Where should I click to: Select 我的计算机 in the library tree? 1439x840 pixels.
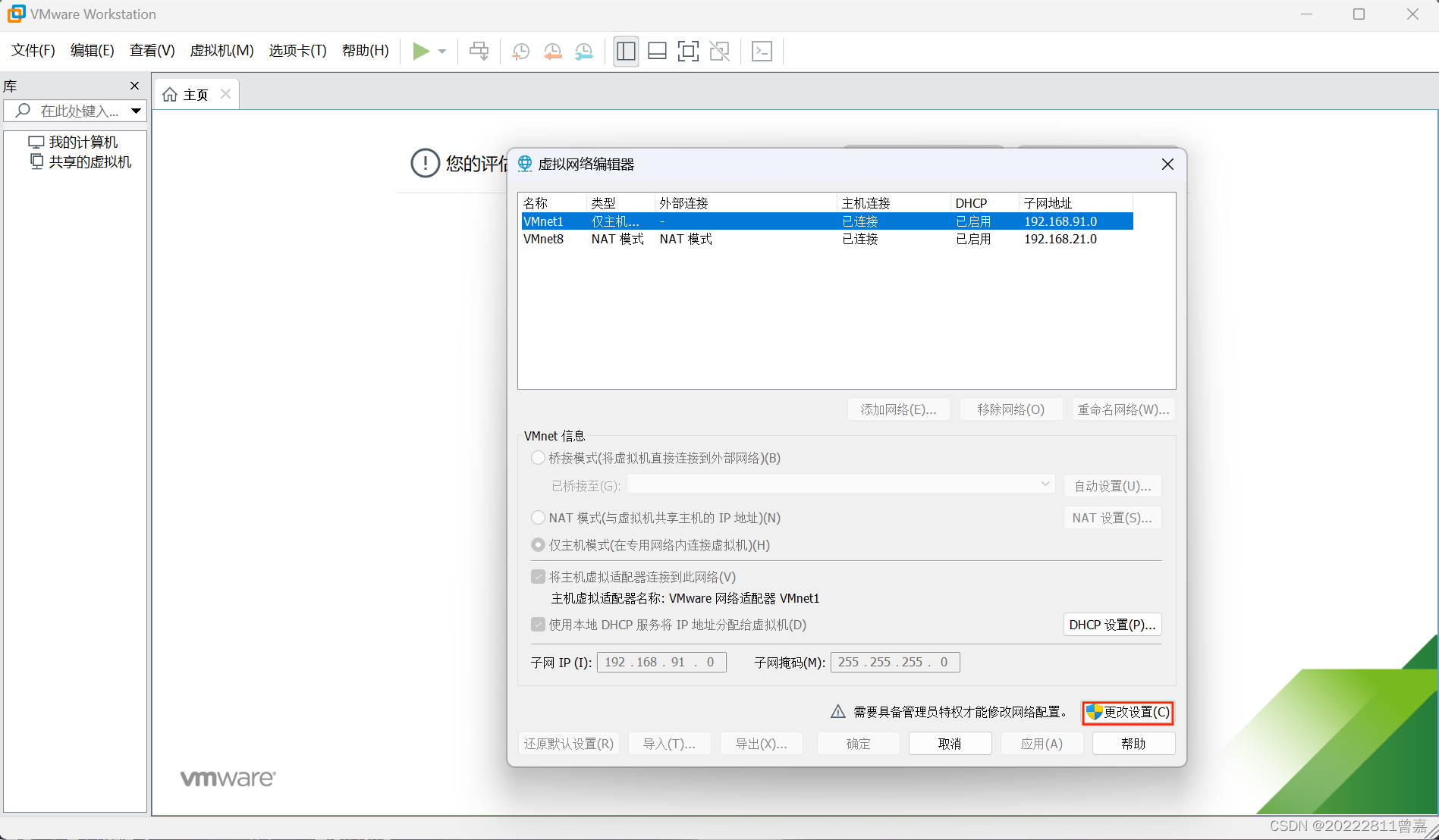[x=74, y=142]
